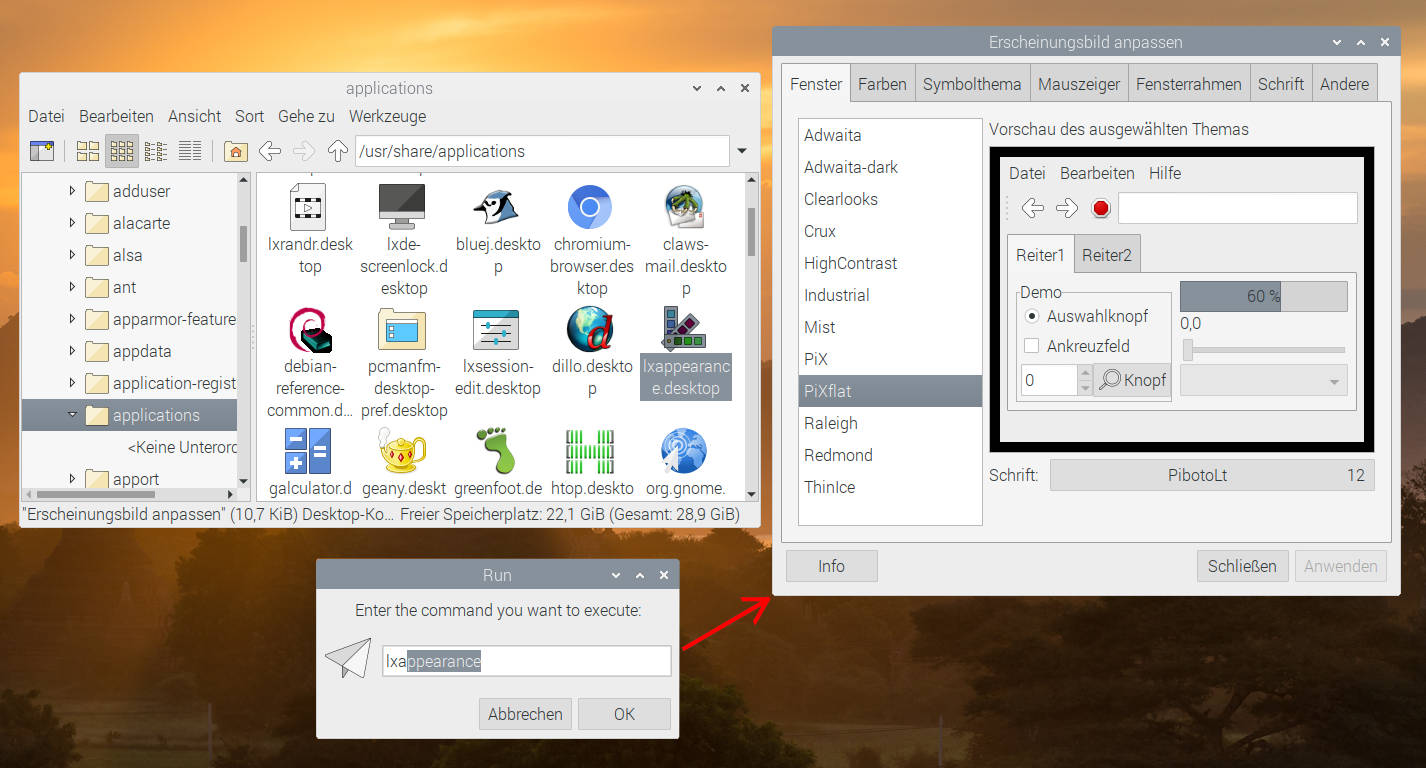Open the Ansicht menu in file manager
The image size is (1426, 768).
195,116
